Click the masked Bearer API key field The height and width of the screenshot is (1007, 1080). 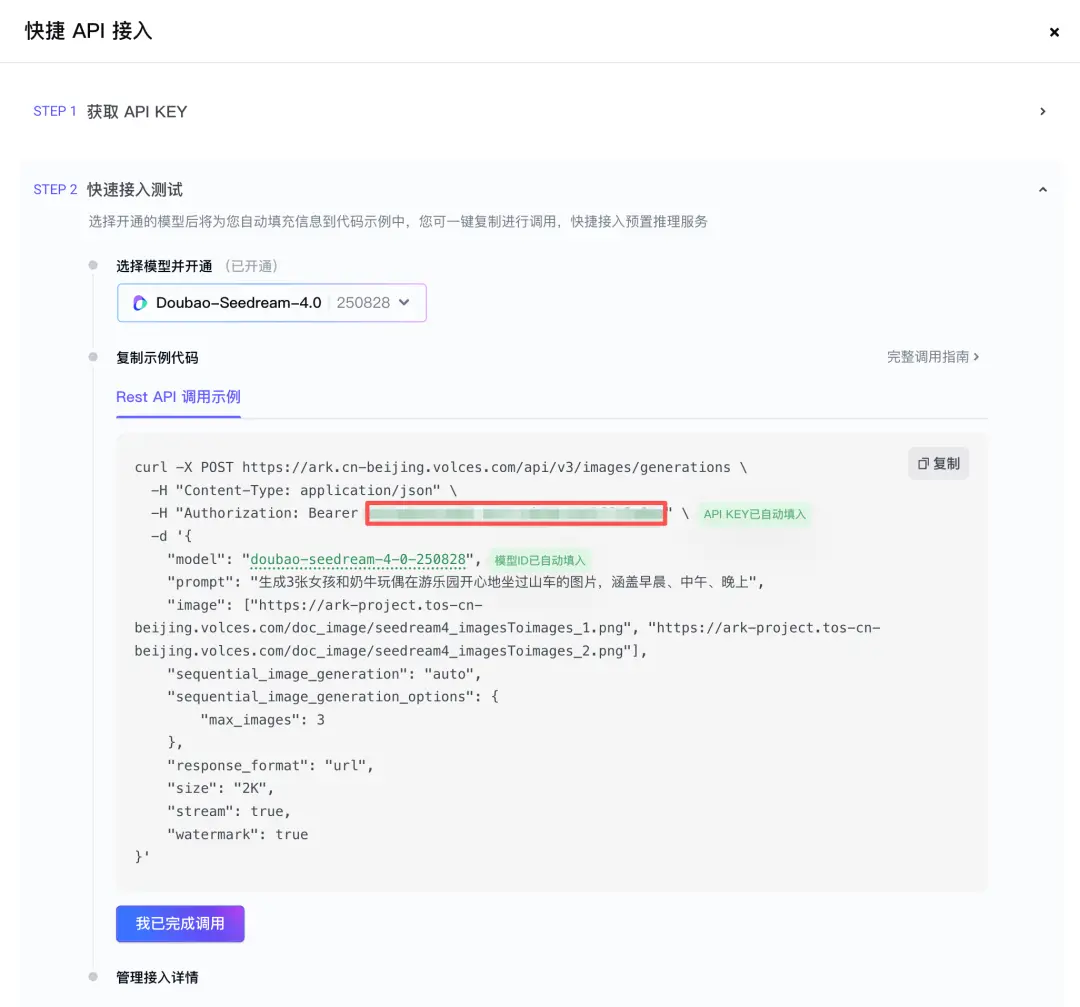(516, 514)
